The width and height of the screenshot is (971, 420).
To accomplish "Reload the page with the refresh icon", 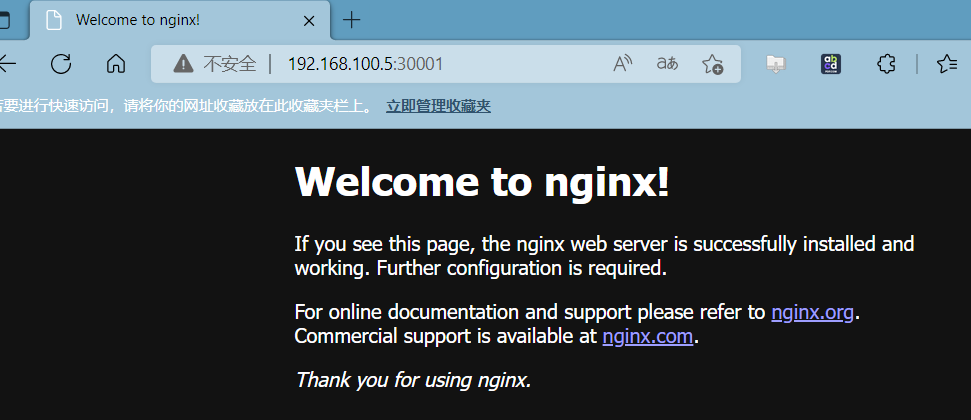I will click(61, 63).
